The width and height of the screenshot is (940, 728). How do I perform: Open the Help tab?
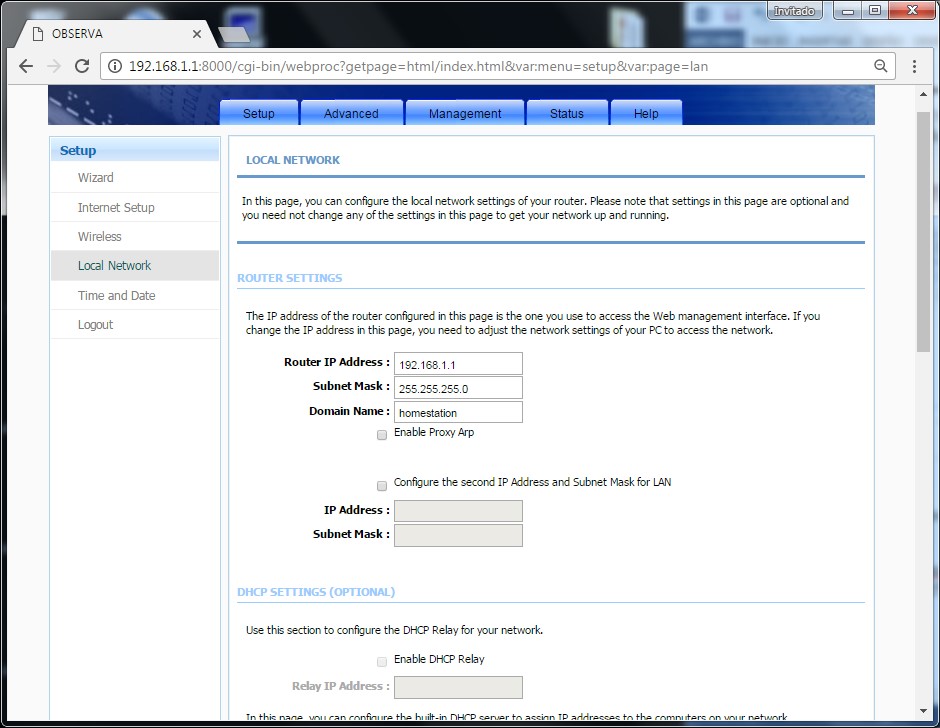[x=646, y=113]
